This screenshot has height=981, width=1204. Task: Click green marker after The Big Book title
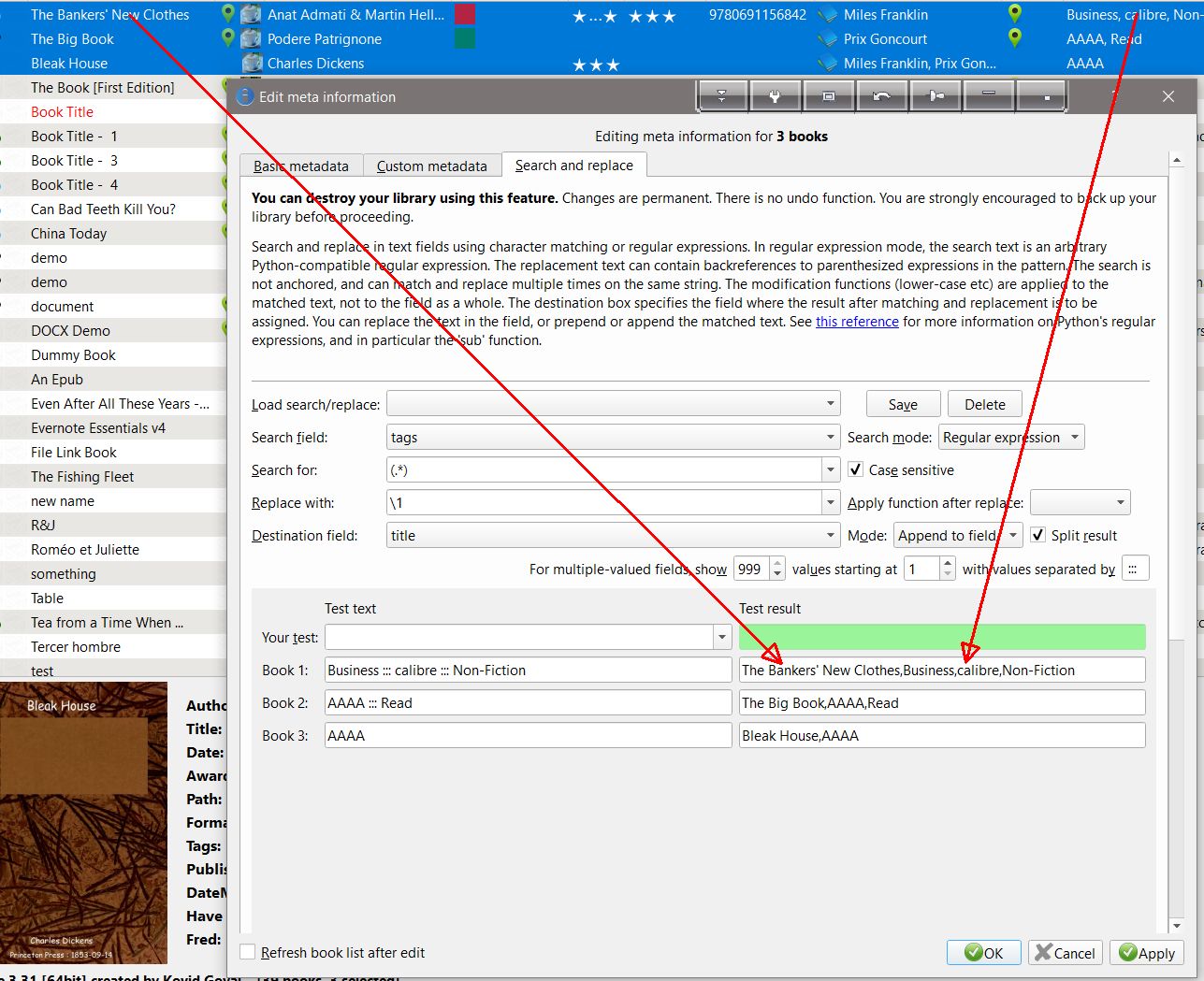pyautogui.click(x=228, y=38)
